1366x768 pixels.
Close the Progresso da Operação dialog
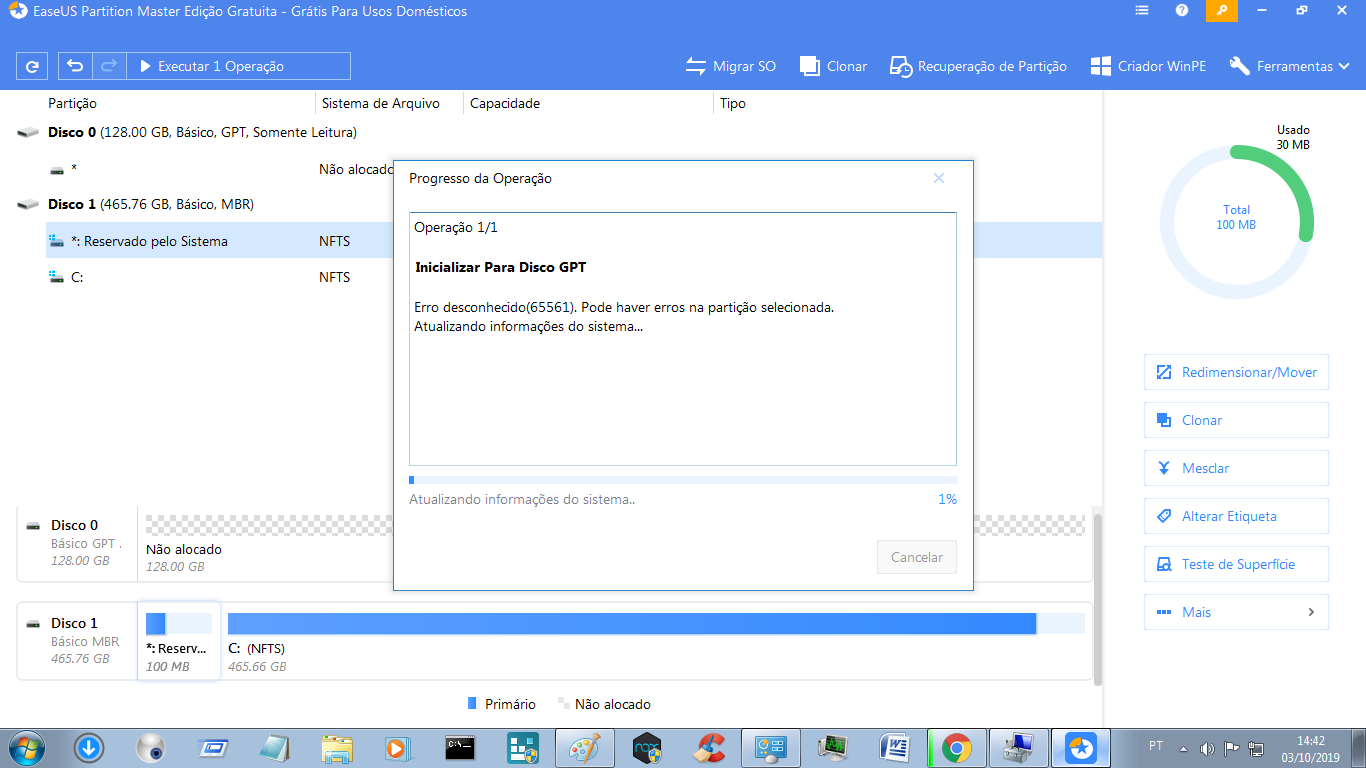939,178
